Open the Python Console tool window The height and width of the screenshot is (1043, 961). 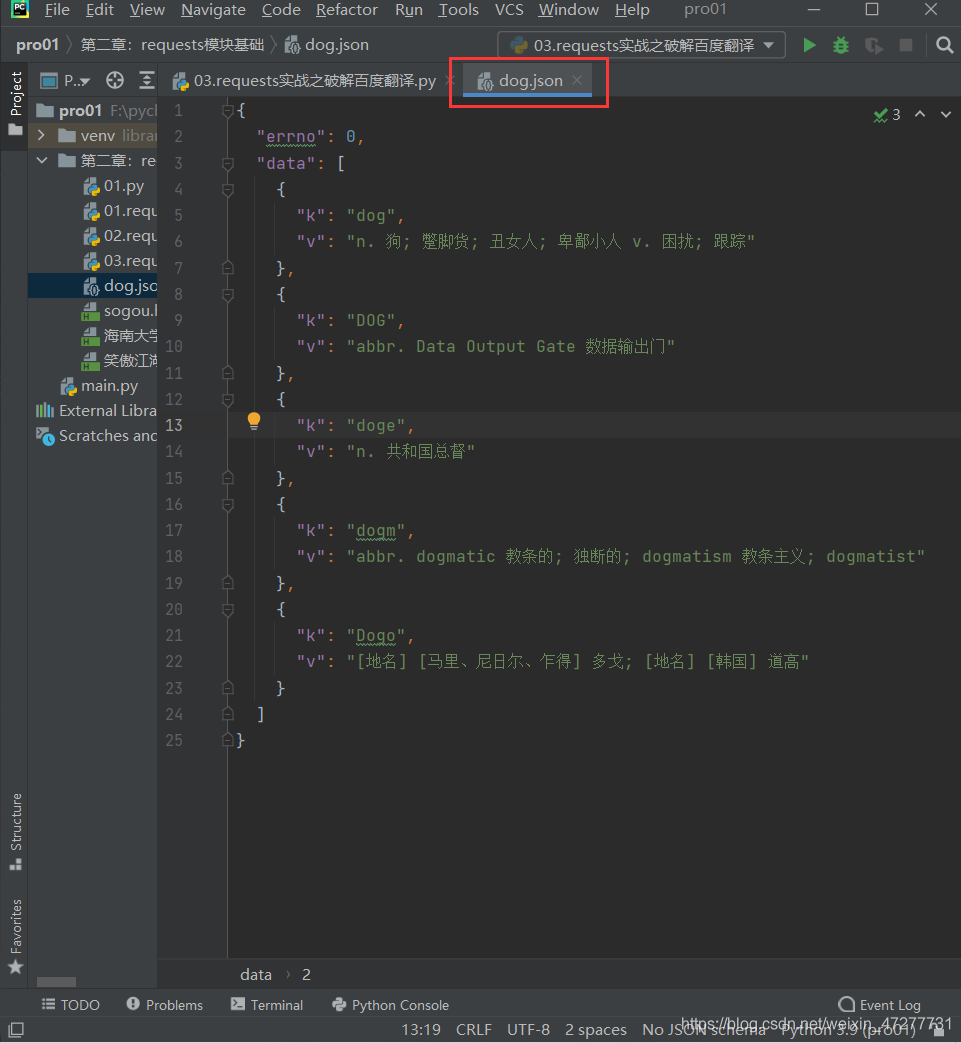390,1004
